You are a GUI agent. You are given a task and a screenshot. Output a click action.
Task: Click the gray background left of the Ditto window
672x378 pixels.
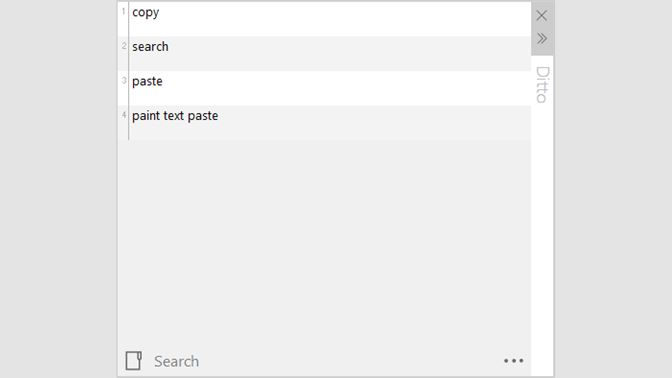[x=58, y=189]
